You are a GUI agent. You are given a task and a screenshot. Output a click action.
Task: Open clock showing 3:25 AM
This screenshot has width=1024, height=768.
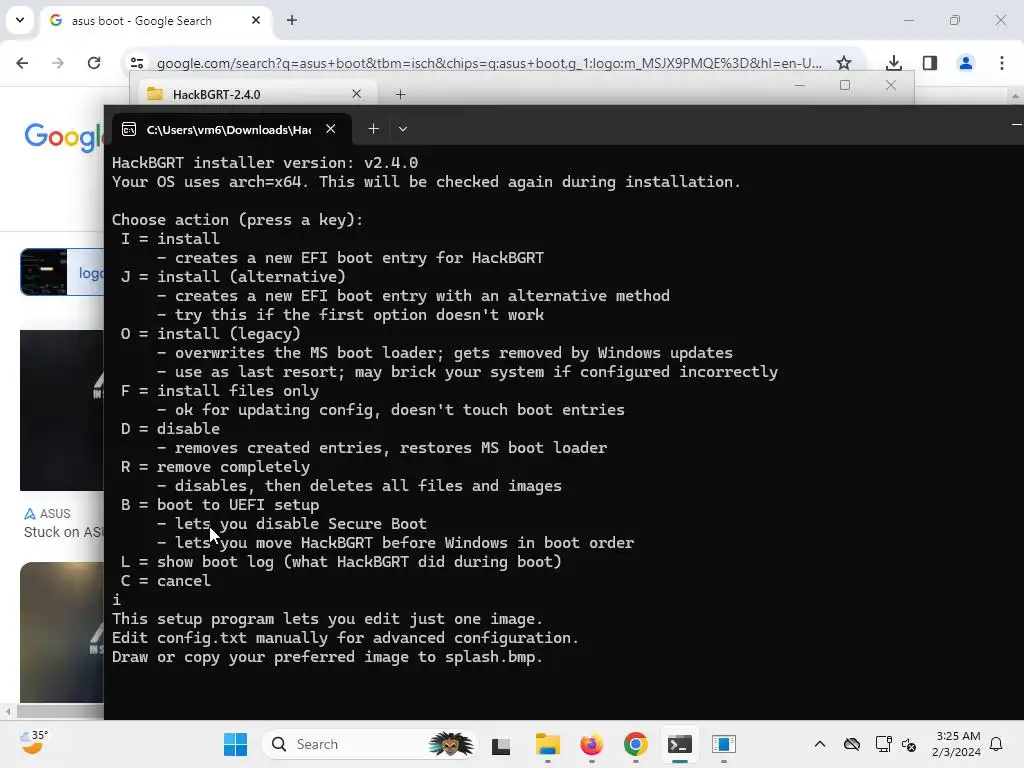point(957,744)
